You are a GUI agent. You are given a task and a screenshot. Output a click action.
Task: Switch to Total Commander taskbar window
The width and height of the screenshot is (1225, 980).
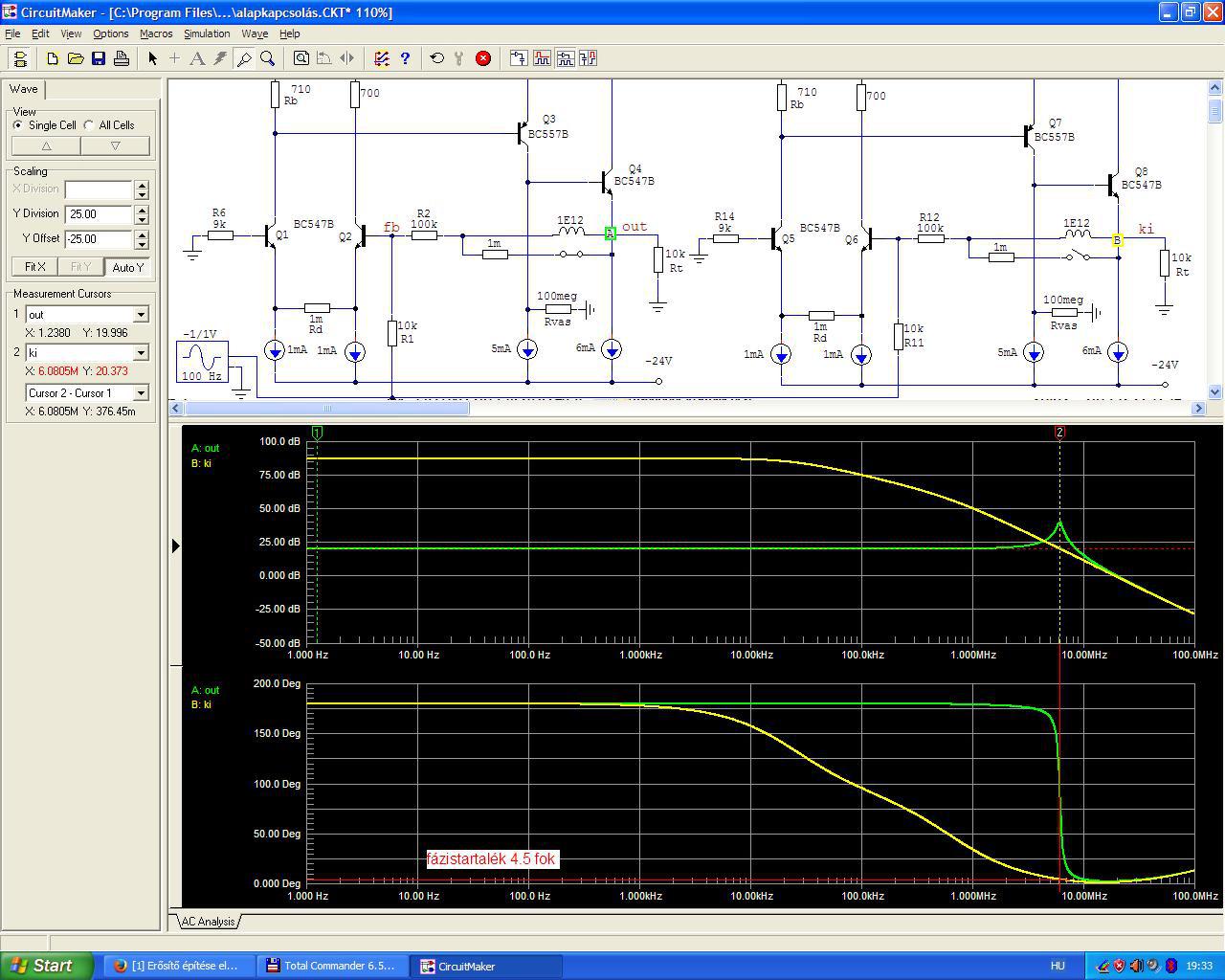332,966
